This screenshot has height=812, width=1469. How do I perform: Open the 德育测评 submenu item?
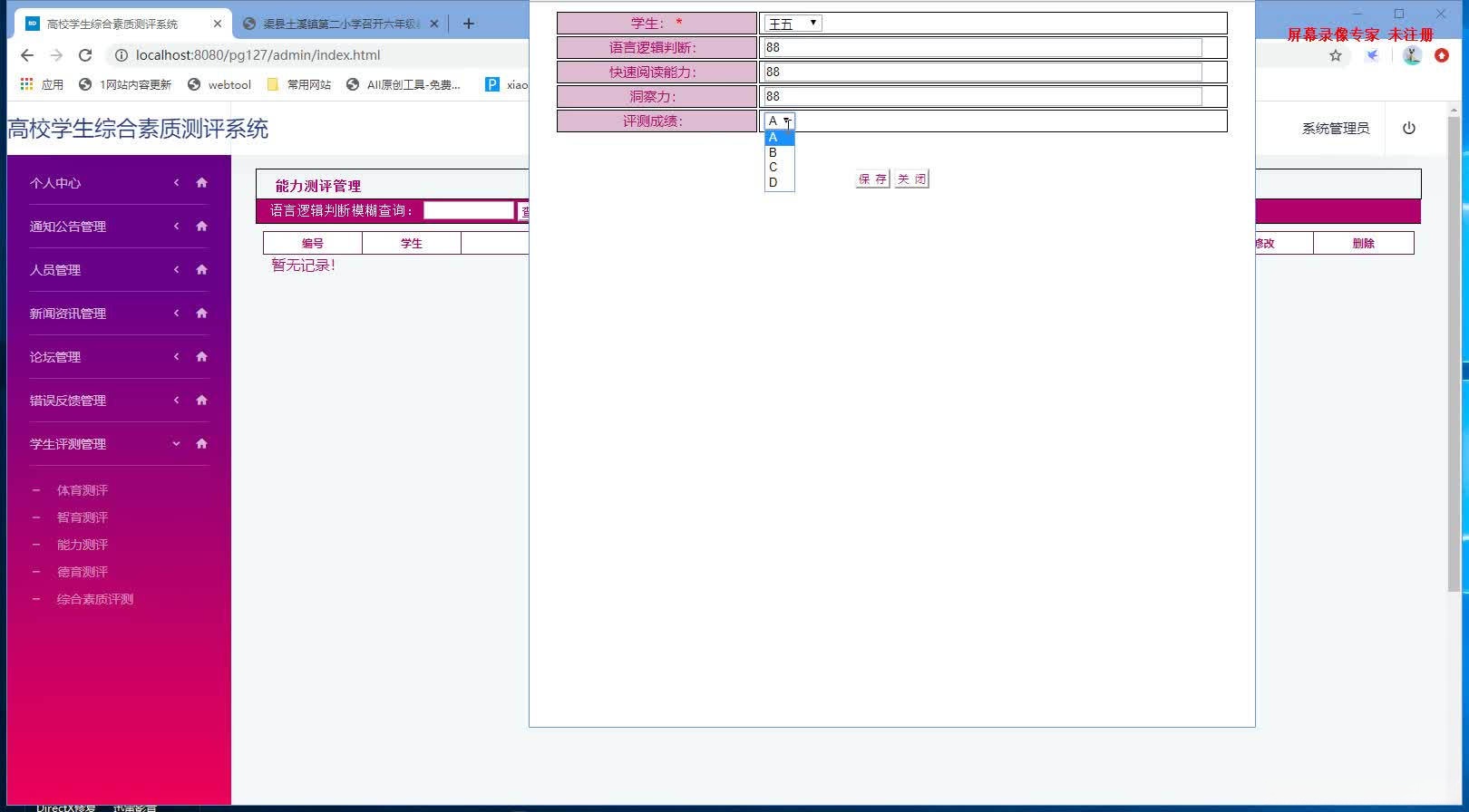coord(83,572)
